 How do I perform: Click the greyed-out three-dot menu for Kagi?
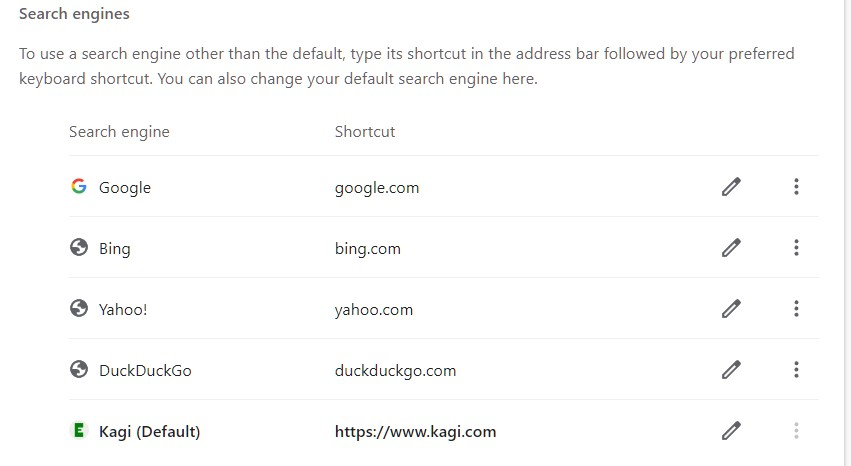[796, 431]
